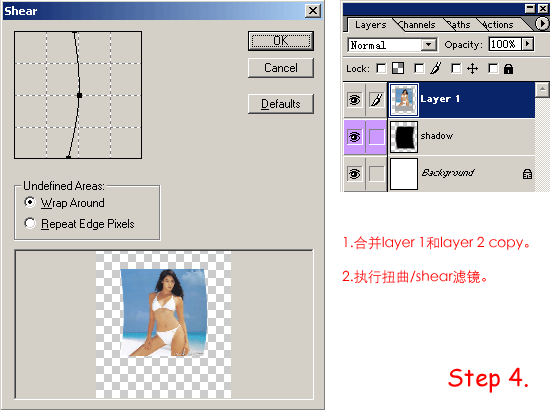Select the Layer 1 layer name
The width and height of the screenshot is (550, 410).
pyautogui.click(x=440, y=99)
